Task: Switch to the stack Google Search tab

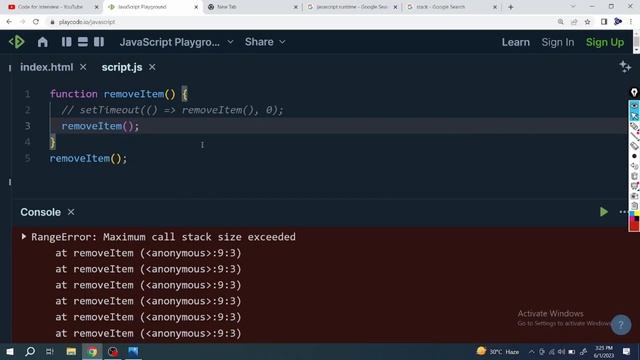Action: click(x=452, y=7)
